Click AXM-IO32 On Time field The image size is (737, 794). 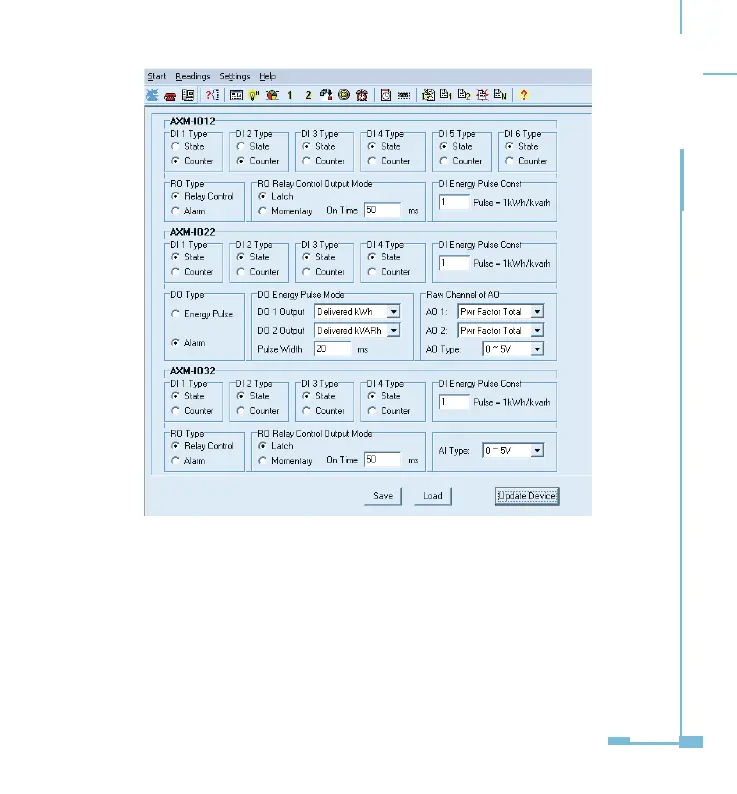[382, 460]
